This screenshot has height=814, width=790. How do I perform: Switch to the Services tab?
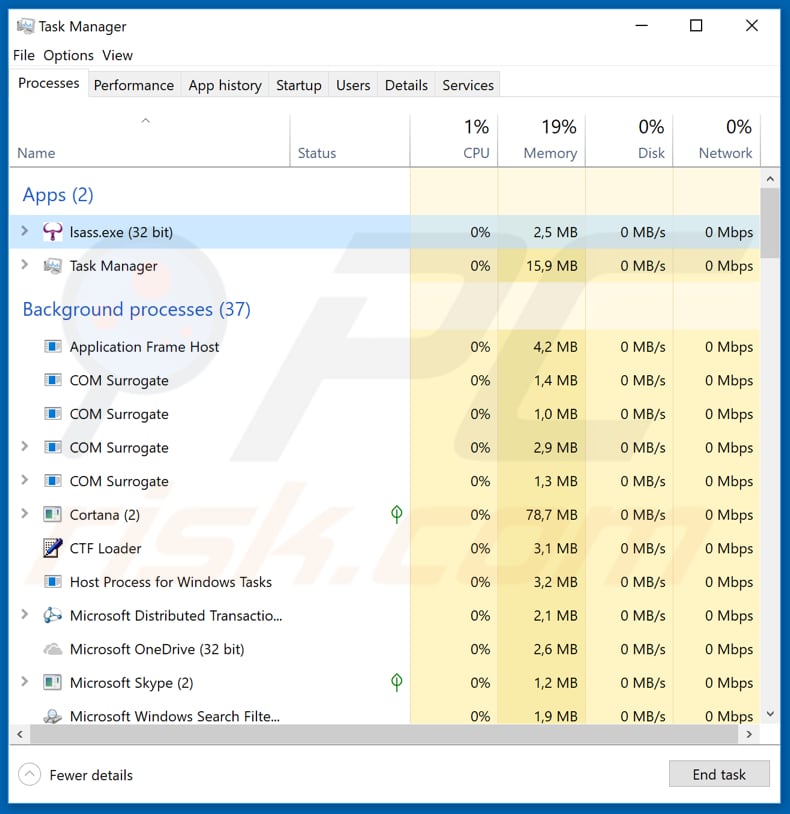click(468, 85)
